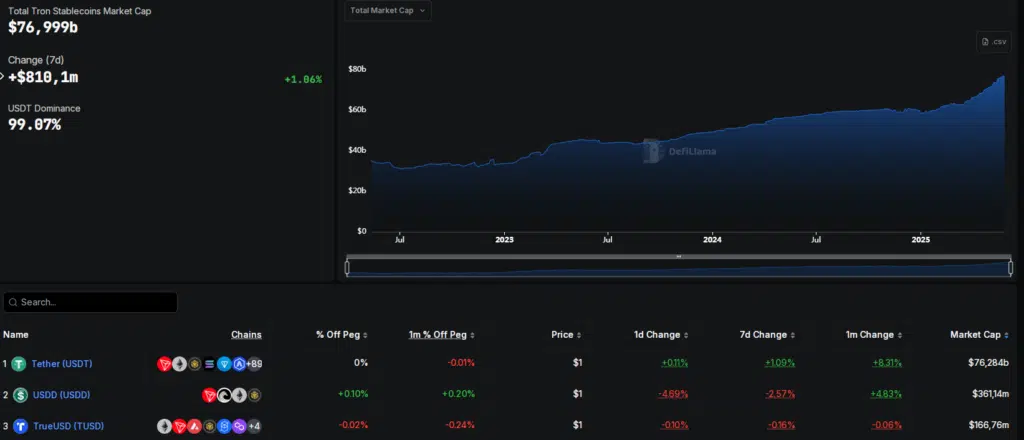This screenshot has height=440, width=1024.
Task: Click the TON chain icon in Tether row
Action: [x=224, y=364]
